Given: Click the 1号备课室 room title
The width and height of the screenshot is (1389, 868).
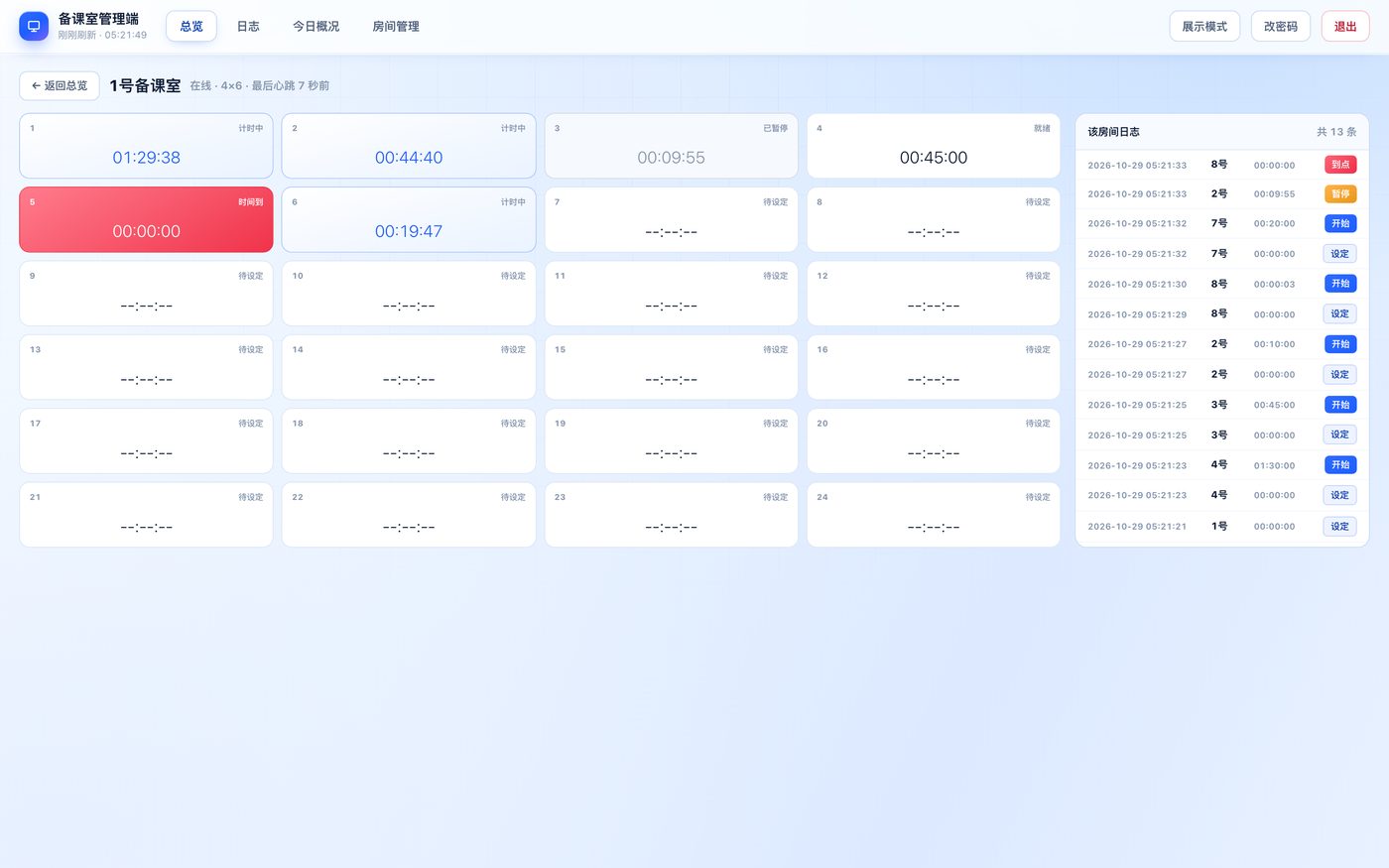Looking at the screenshot, I should pos(145,86).
